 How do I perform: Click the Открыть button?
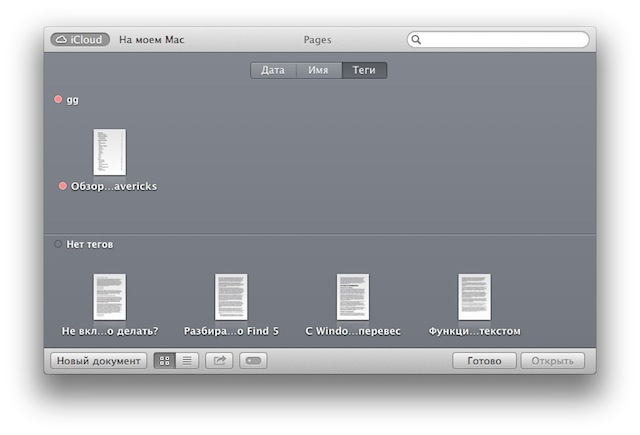tap(553, 361)
